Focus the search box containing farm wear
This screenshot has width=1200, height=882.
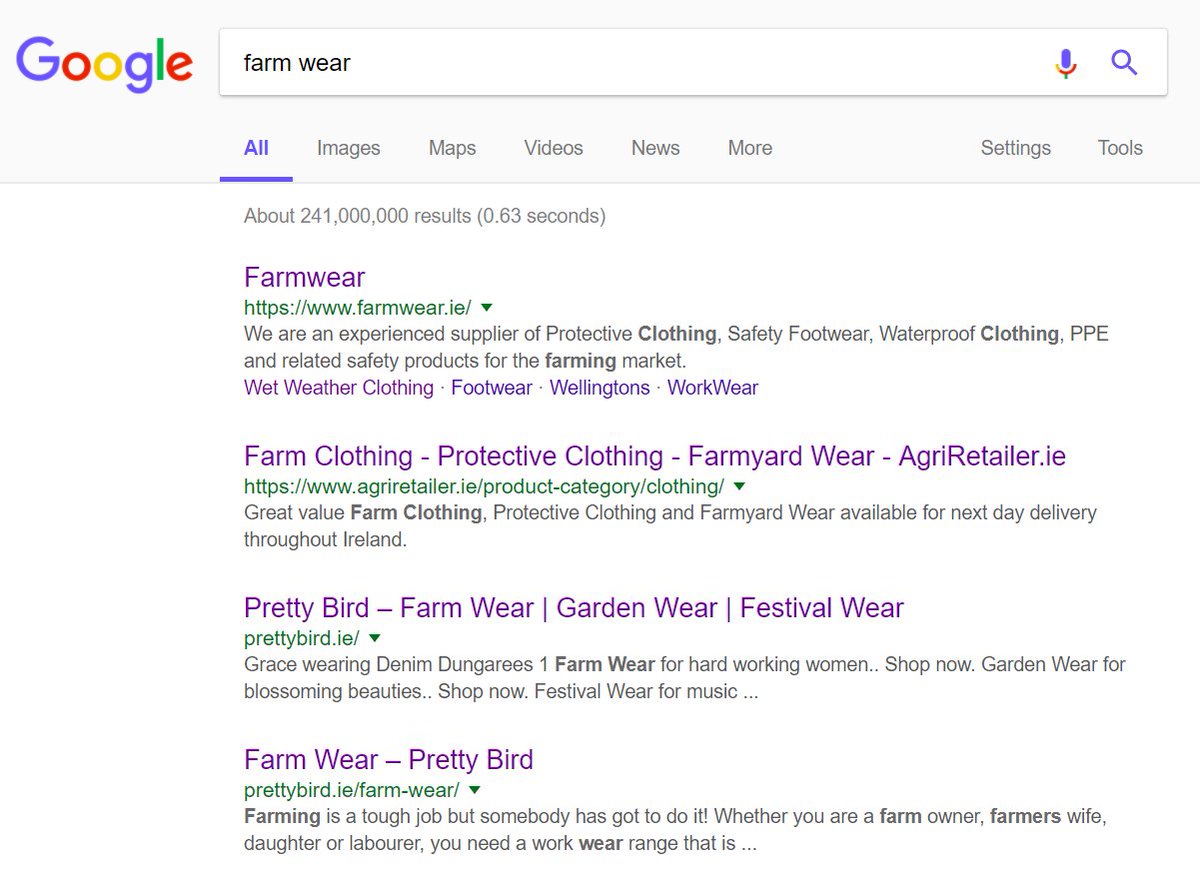click(693, 62)
